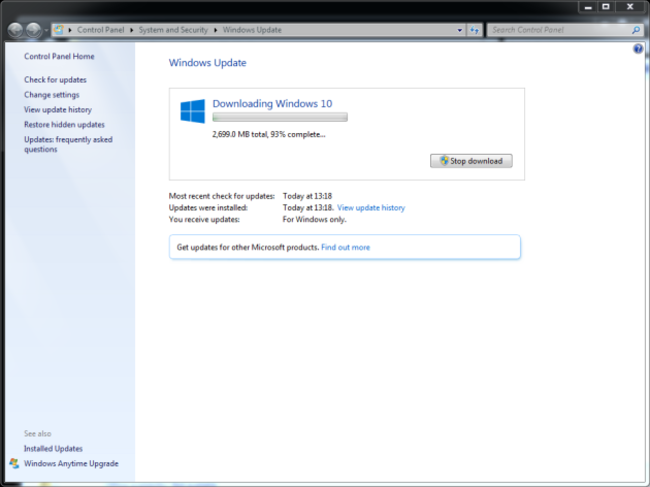This screenshot has width=650, height=487.
Task: Minimize the Windows Update window
Action: coord(588,7)
